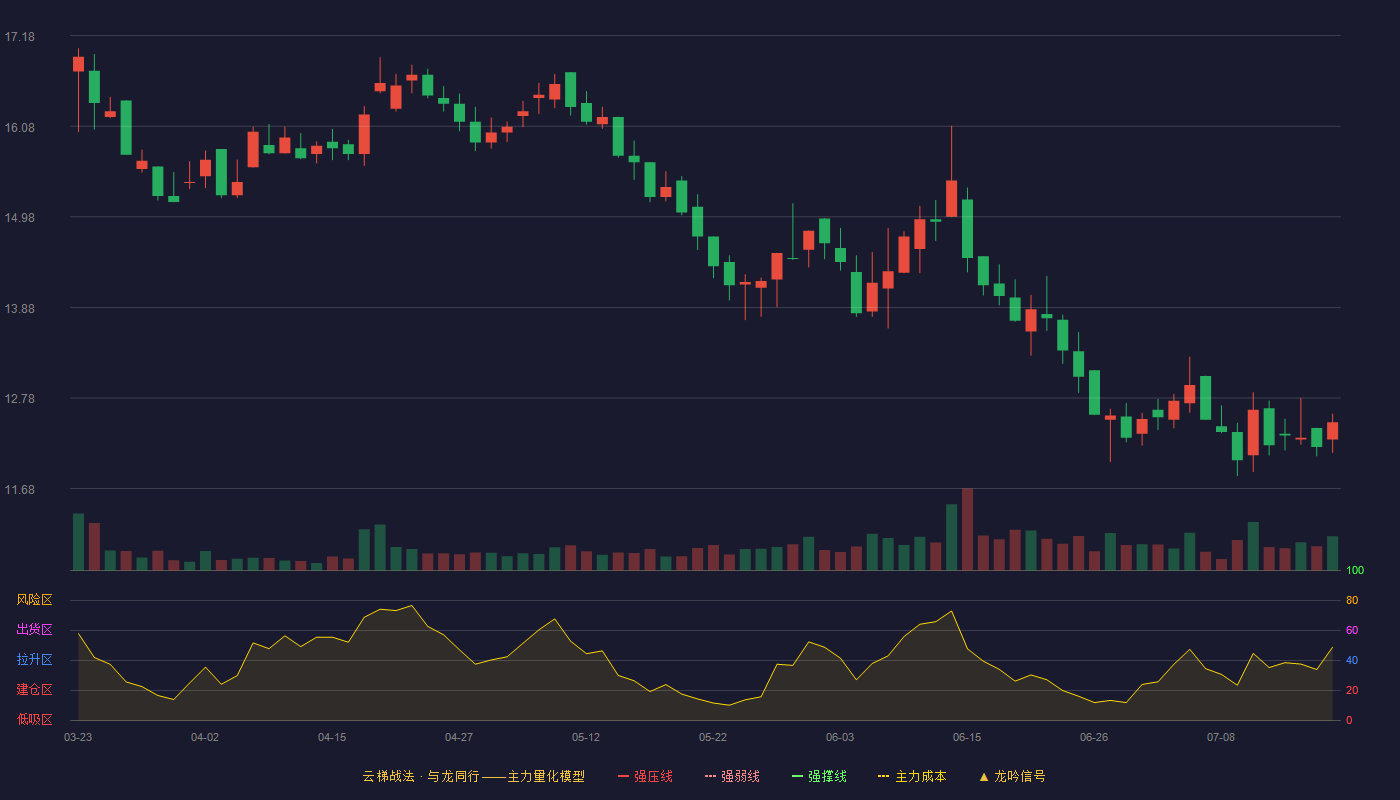
Task: Select the first red candlestick at 03-23
Action: 78,64
